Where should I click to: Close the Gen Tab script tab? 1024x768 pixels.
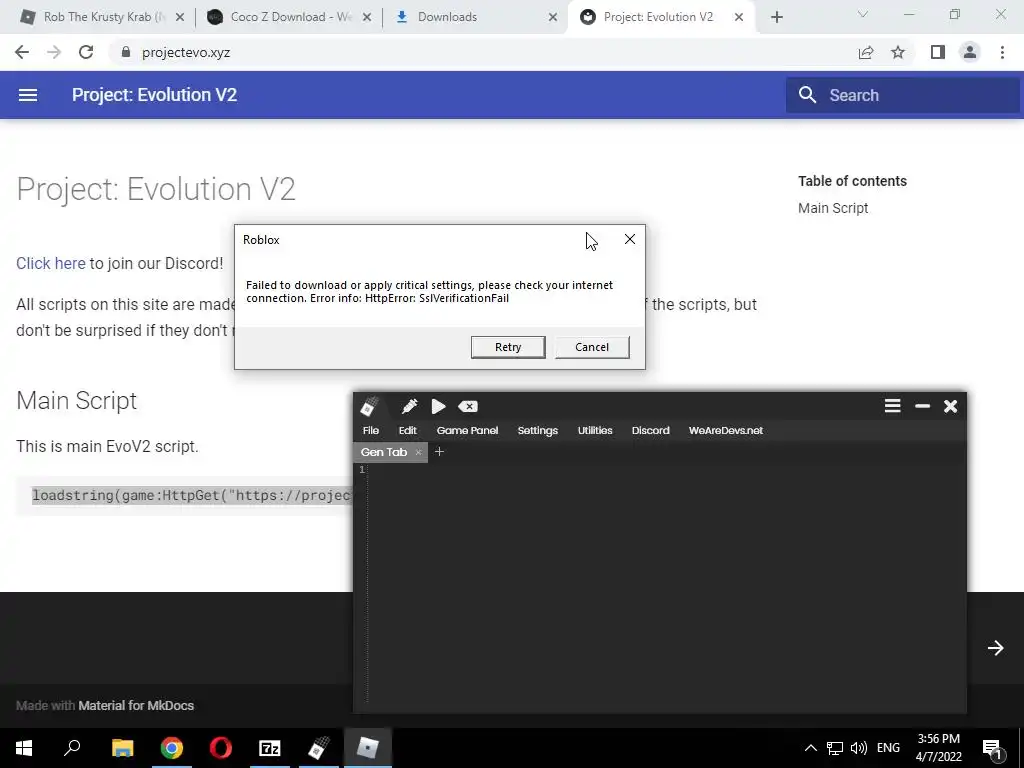tap(419, 452)
